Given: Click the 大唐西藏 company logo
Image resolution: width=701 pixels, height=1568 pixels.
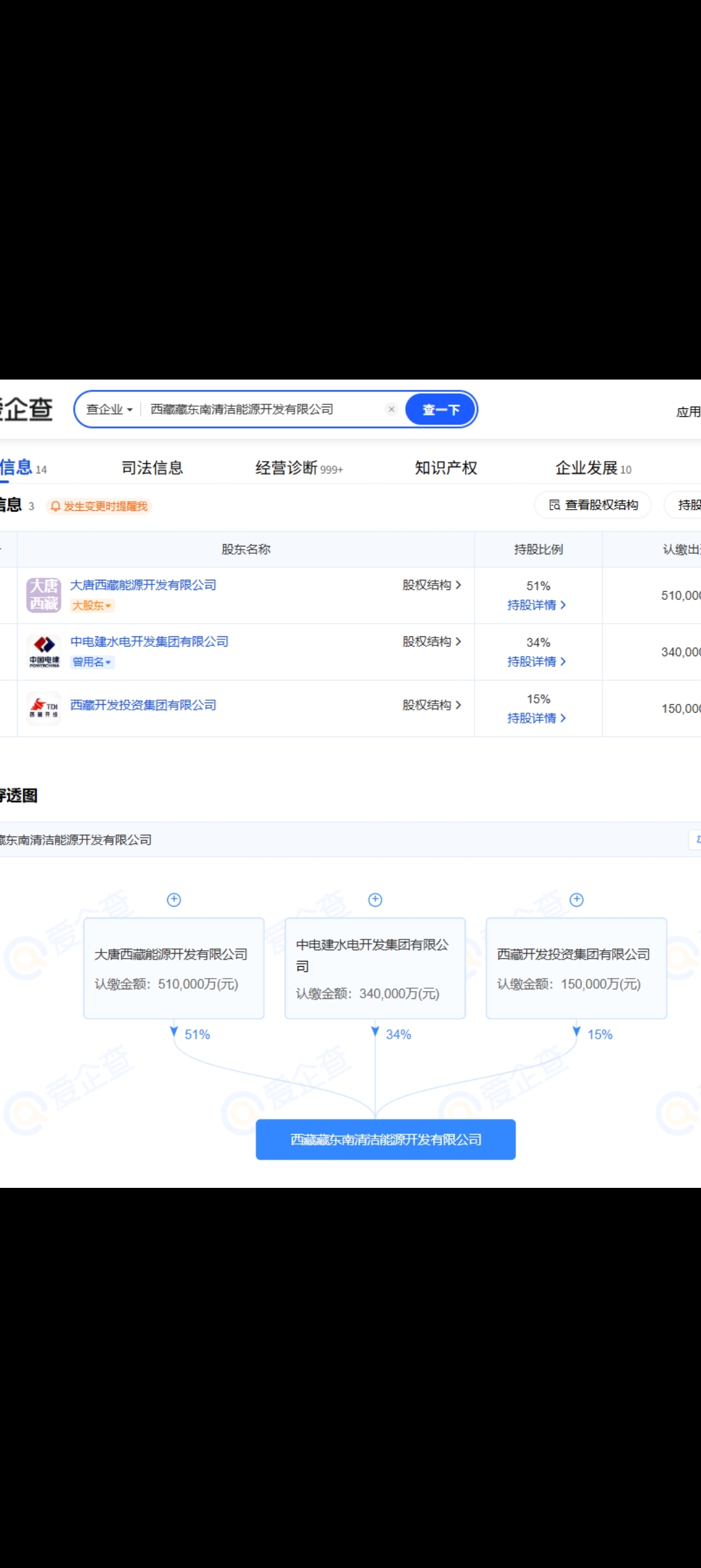Looking at the screenshot, I should (x=44, y=595).
